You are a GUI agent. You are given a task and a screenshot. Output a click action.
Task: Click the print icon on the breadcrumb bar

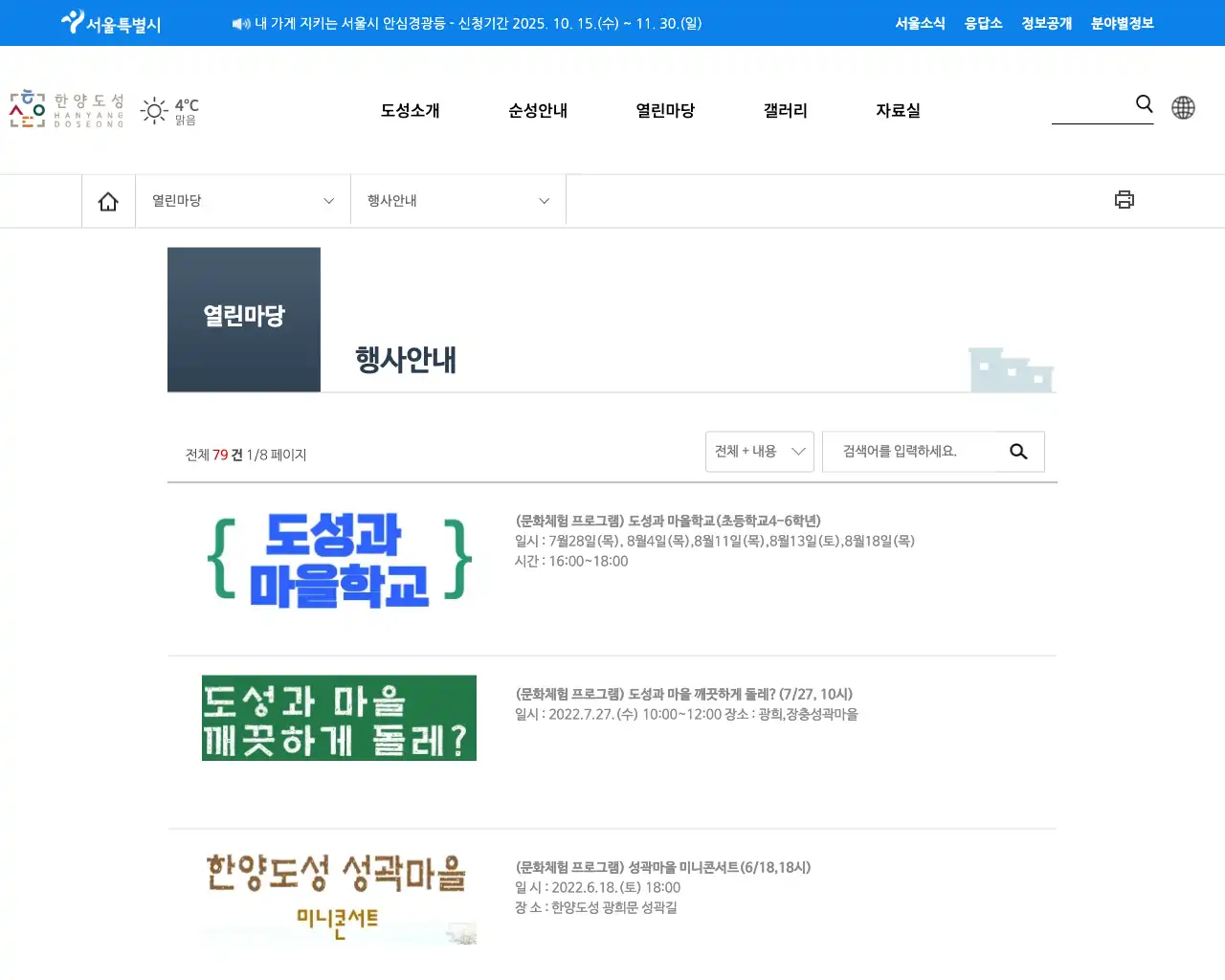(x=1125, y=199)
